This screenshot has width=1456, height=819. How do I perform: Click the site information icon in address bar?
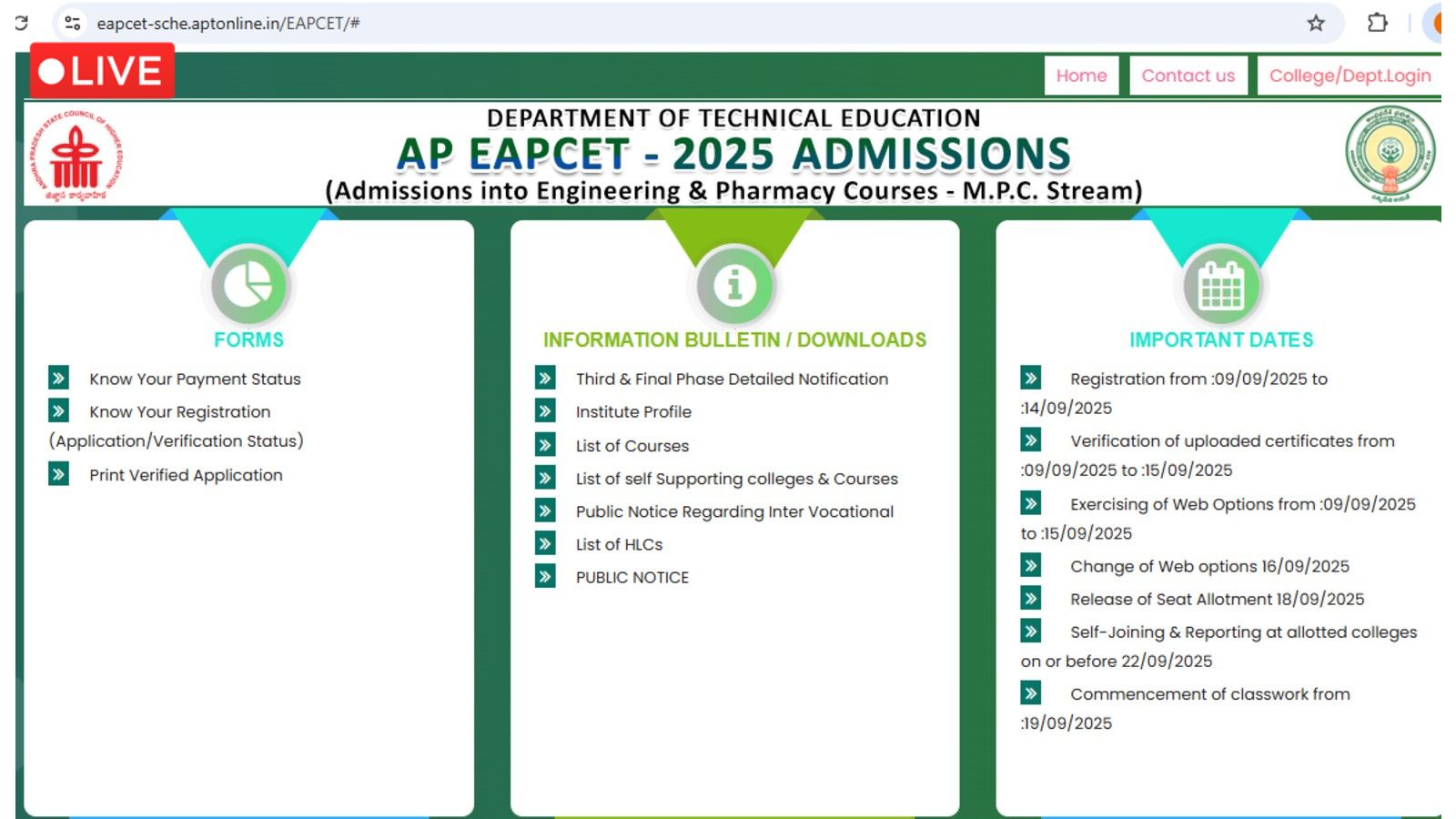(73, 24)
